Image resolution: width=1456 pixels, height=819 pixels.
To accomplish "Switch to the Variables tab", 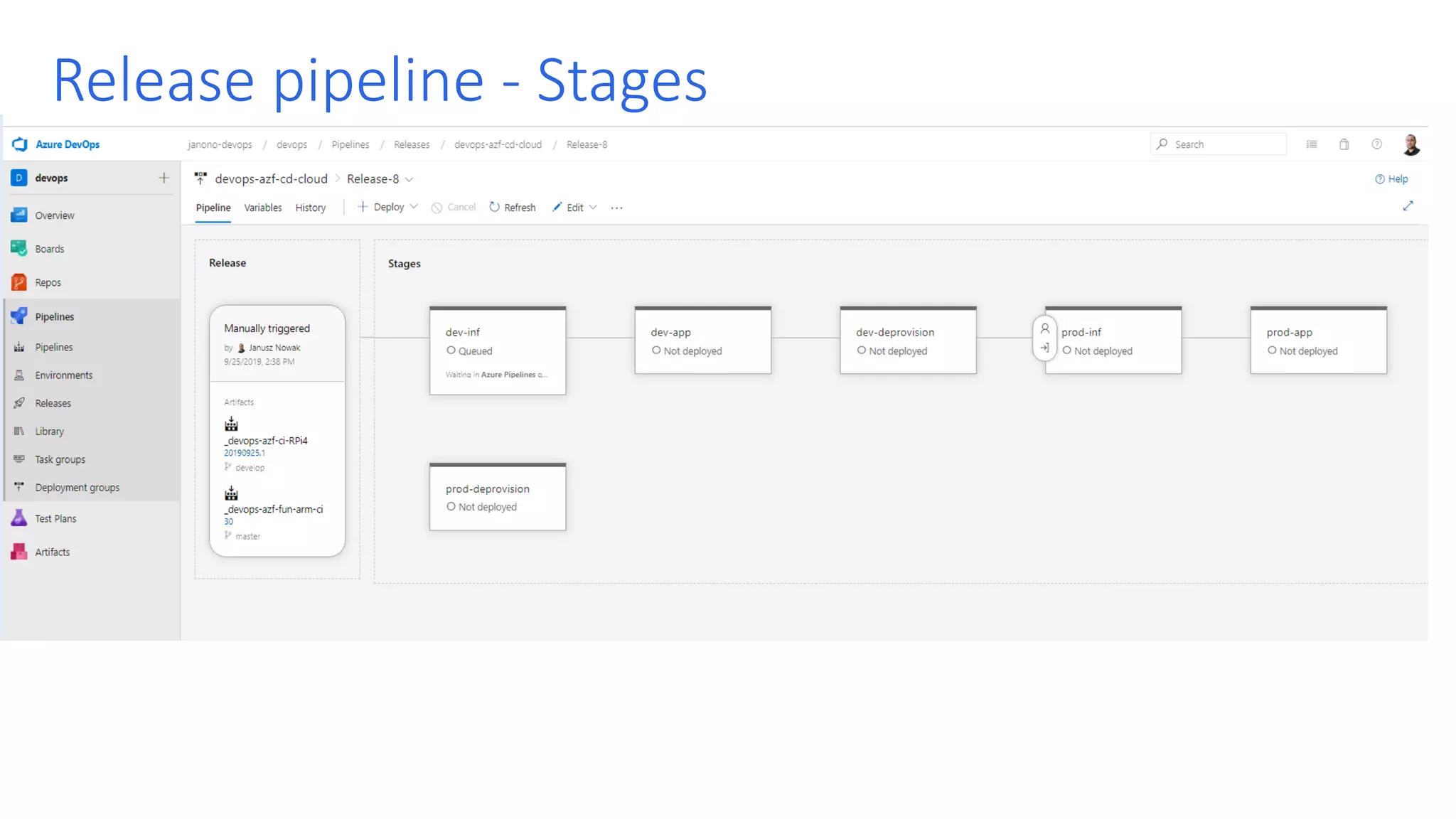I will click(262, 208).
